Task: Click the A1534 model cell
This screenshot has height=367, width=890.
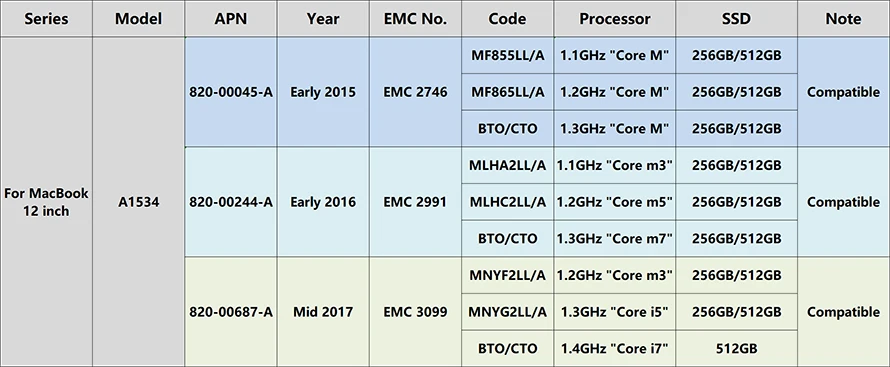Action: point(138,202)
